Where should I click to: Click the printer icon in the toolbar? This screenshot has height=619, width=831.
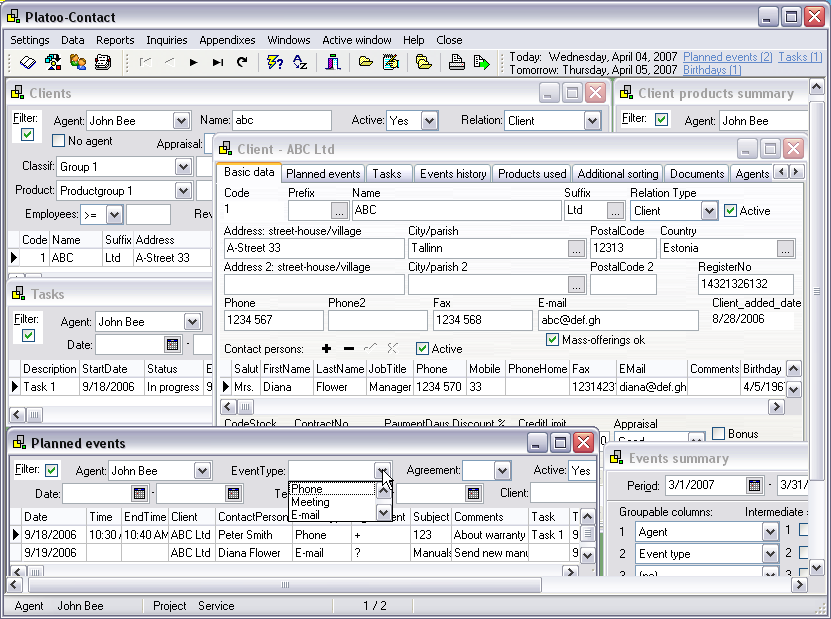(456, 62)
